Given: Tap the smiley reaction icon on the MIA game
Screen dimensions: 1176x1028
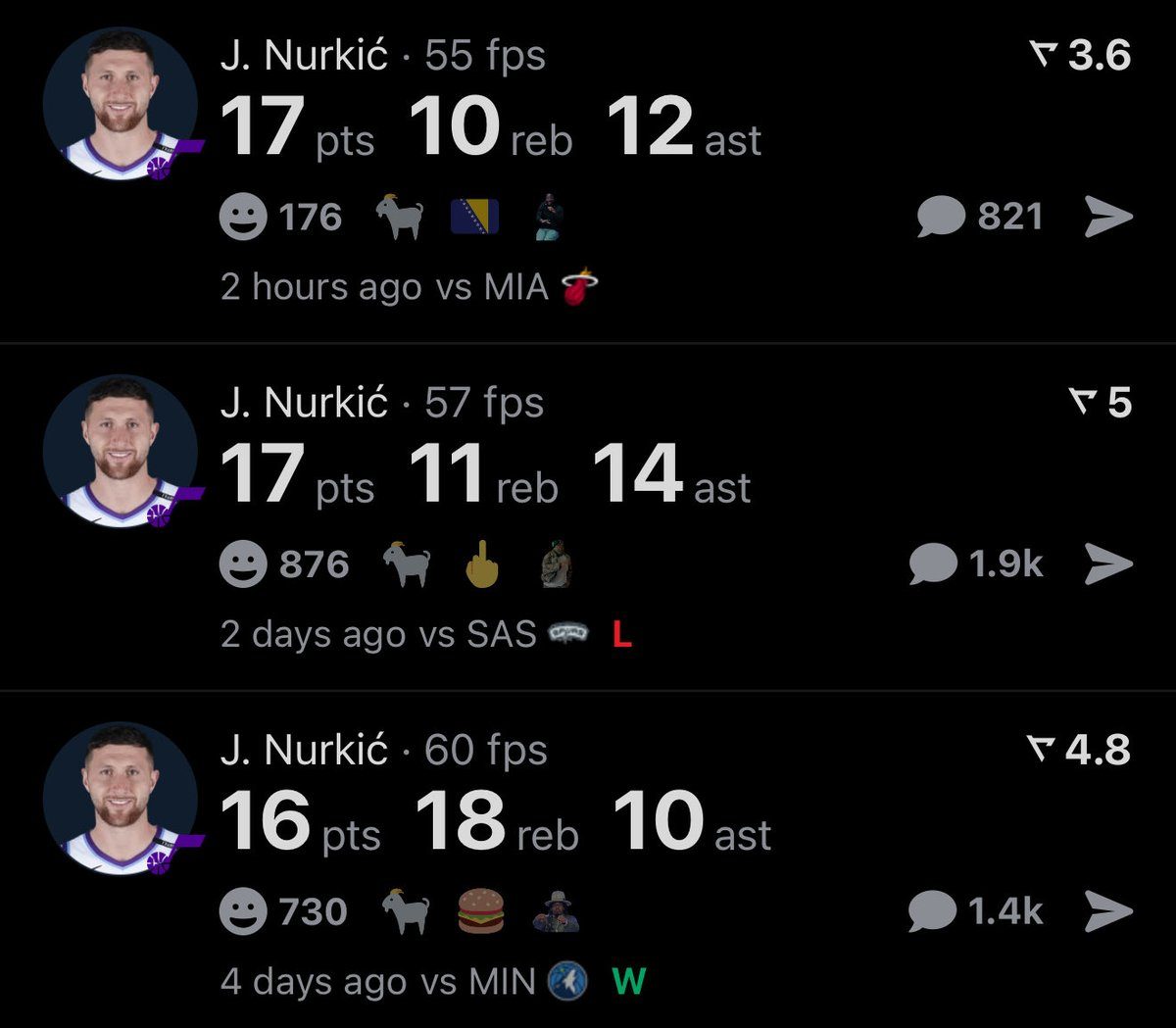Looking at the screenshot, I should coord(243,217).
